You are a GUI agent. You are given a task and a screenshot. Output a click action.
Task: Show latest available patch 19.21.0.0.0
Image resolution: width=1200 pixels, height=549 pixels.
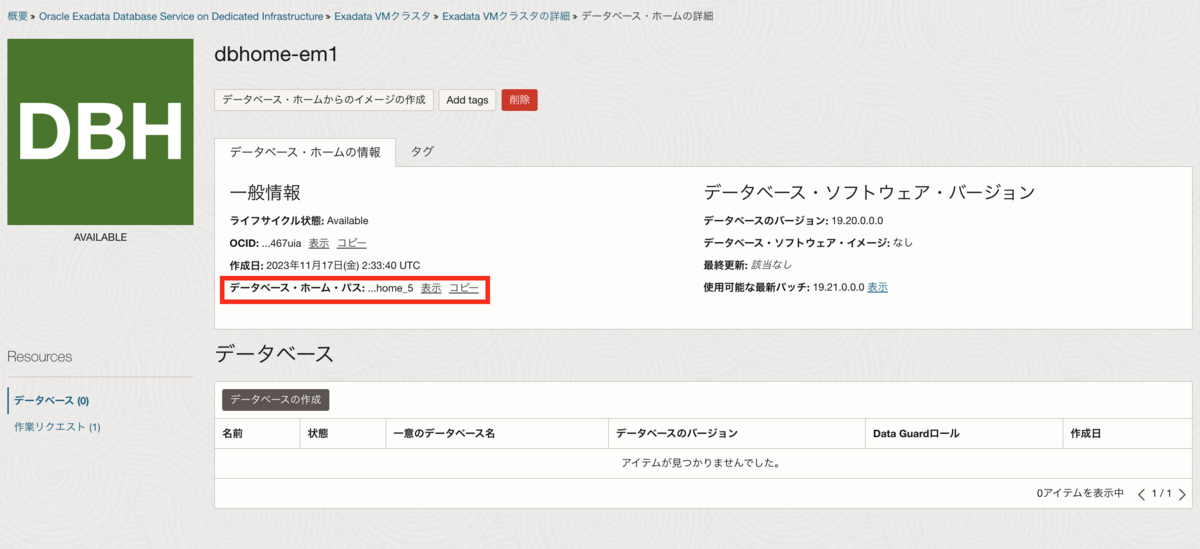pos(877,288)
